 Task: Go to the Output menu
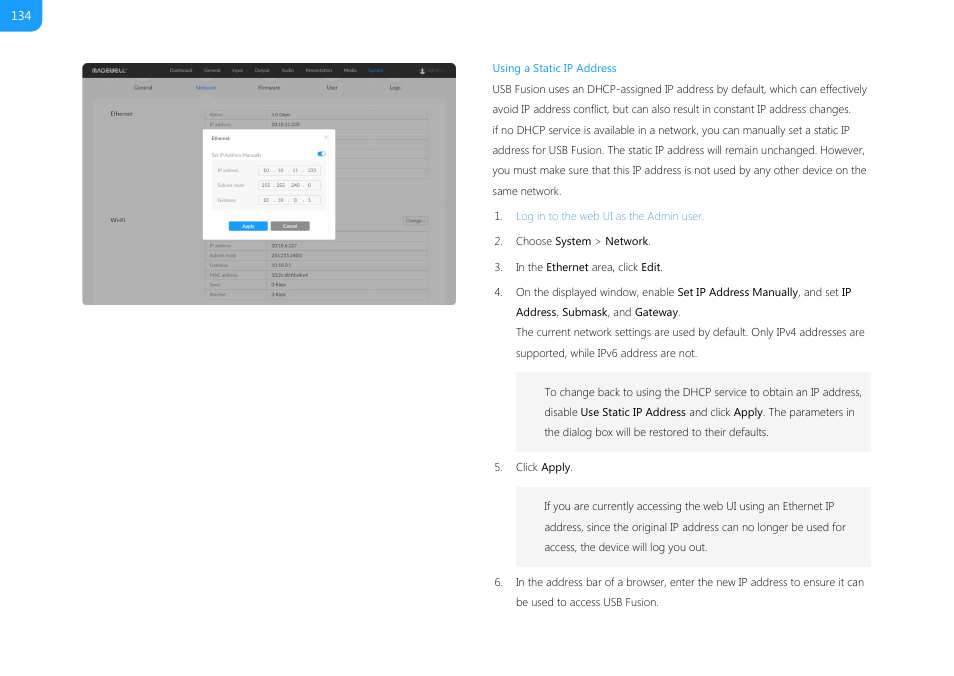tap(262, 71)
